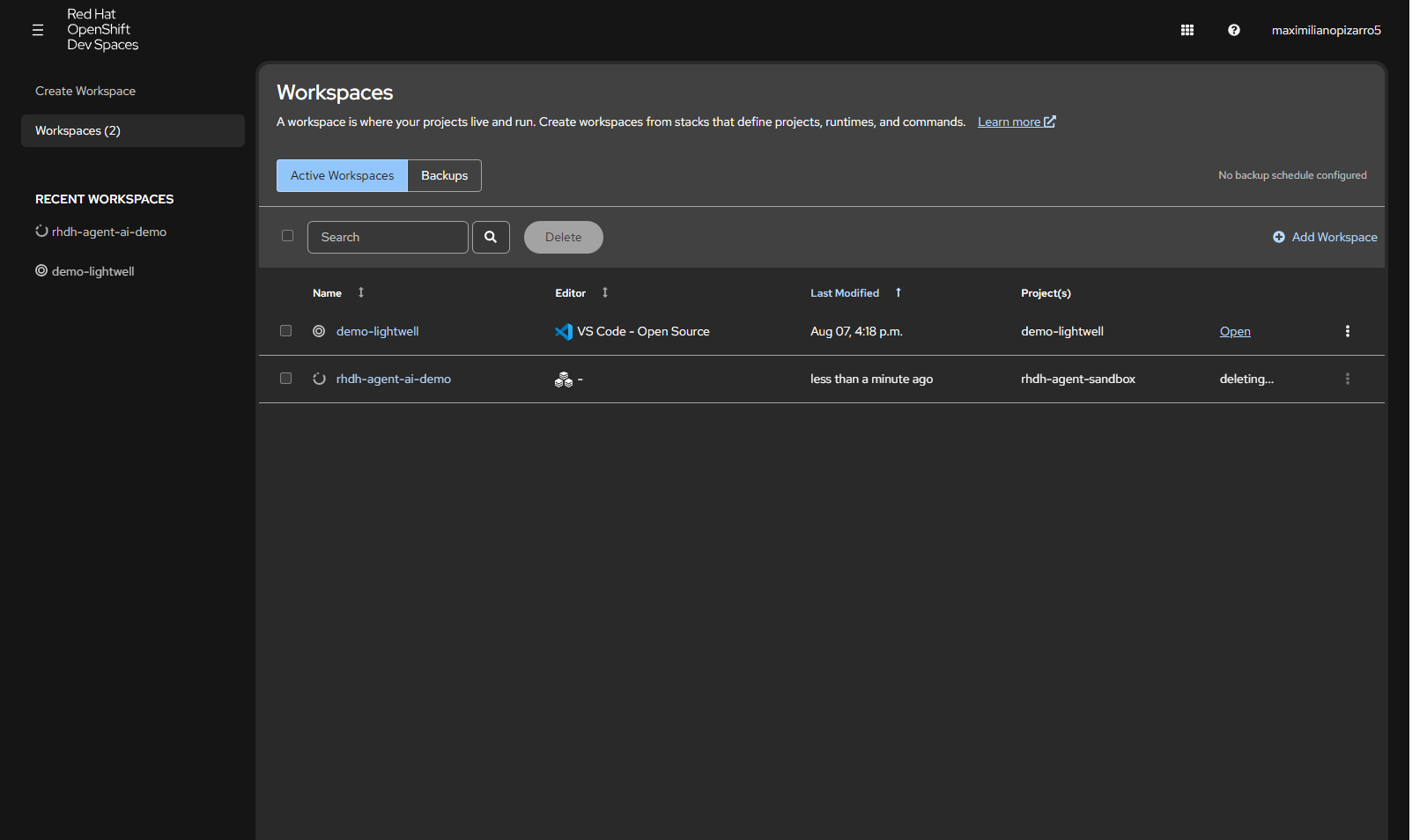Sort workspaces by Name column arrows
Image resolution: width=1427 pixels, height=840 pixels.
(361, 292)
